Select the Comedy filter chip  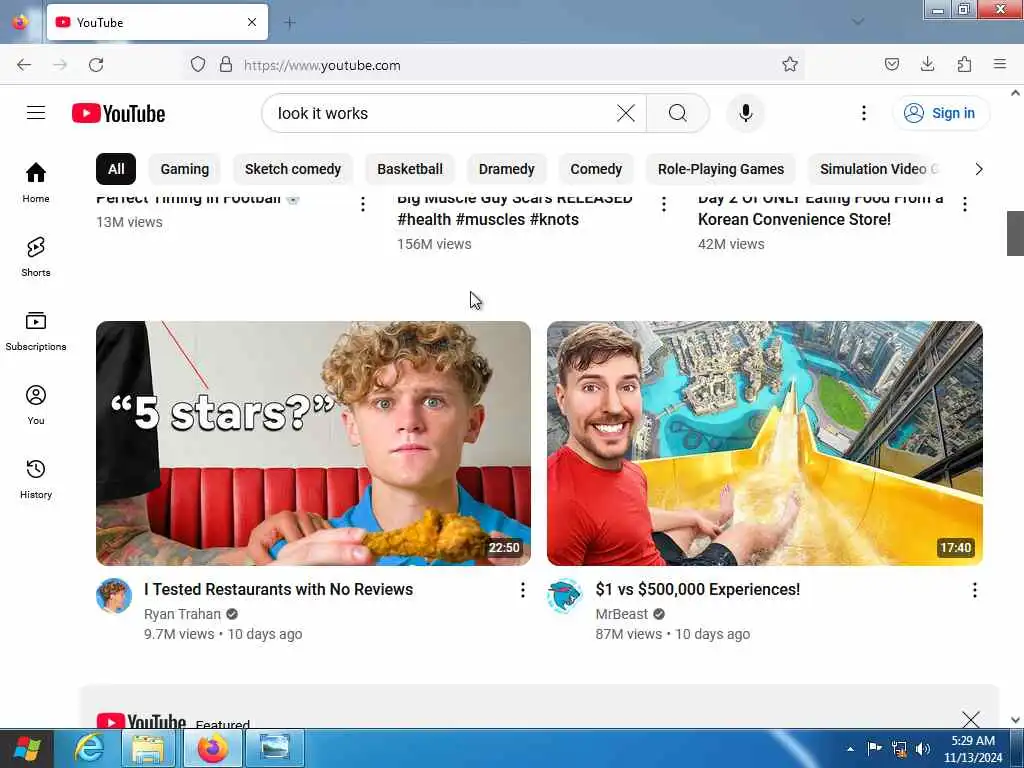[596, 169]
